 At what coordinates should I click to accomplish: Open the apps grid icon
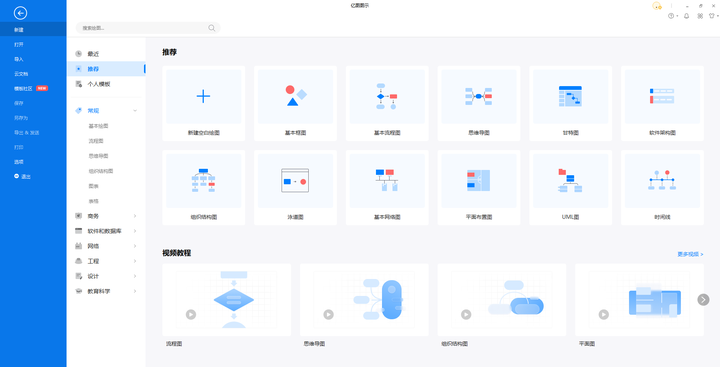point(700,16)
